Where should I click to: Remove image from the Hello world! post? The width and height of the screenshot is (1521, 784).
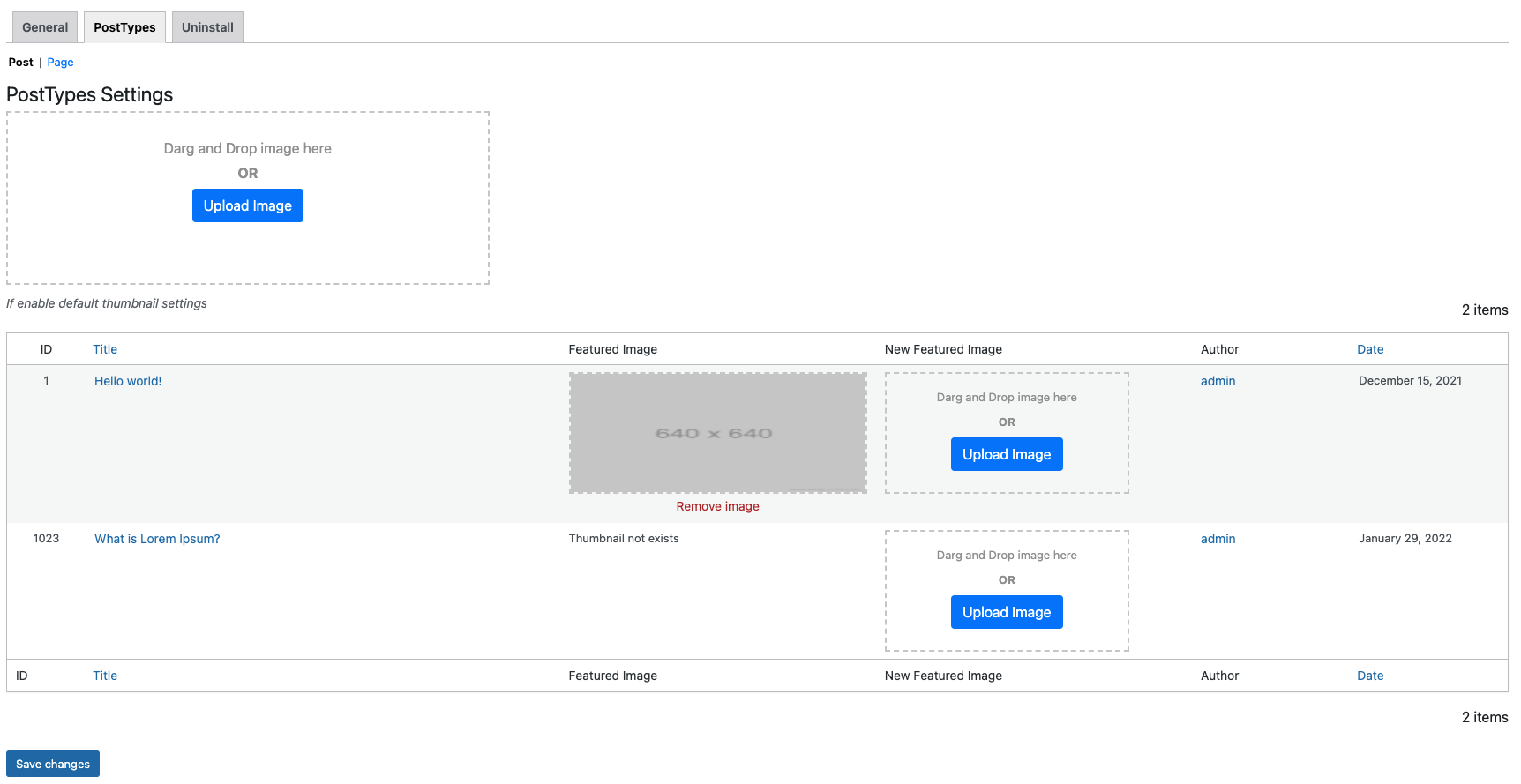coord(717,506)
